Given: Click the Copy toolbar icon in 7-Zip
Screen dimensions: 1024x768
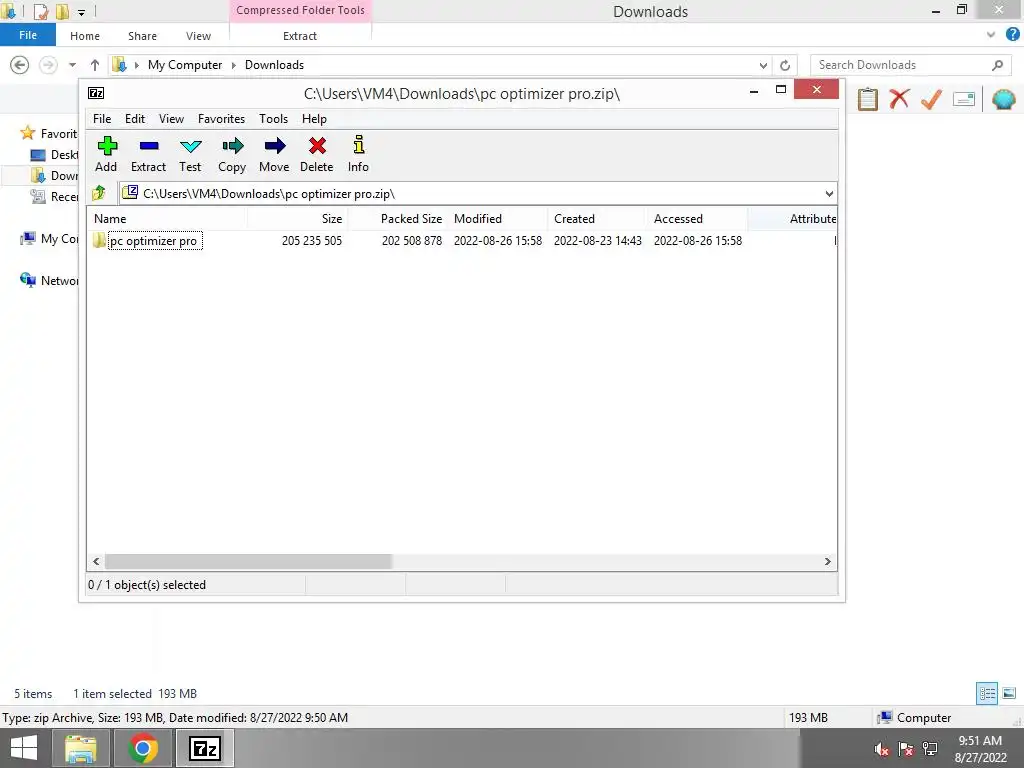Looking at the screenshot, I should 232,146.
